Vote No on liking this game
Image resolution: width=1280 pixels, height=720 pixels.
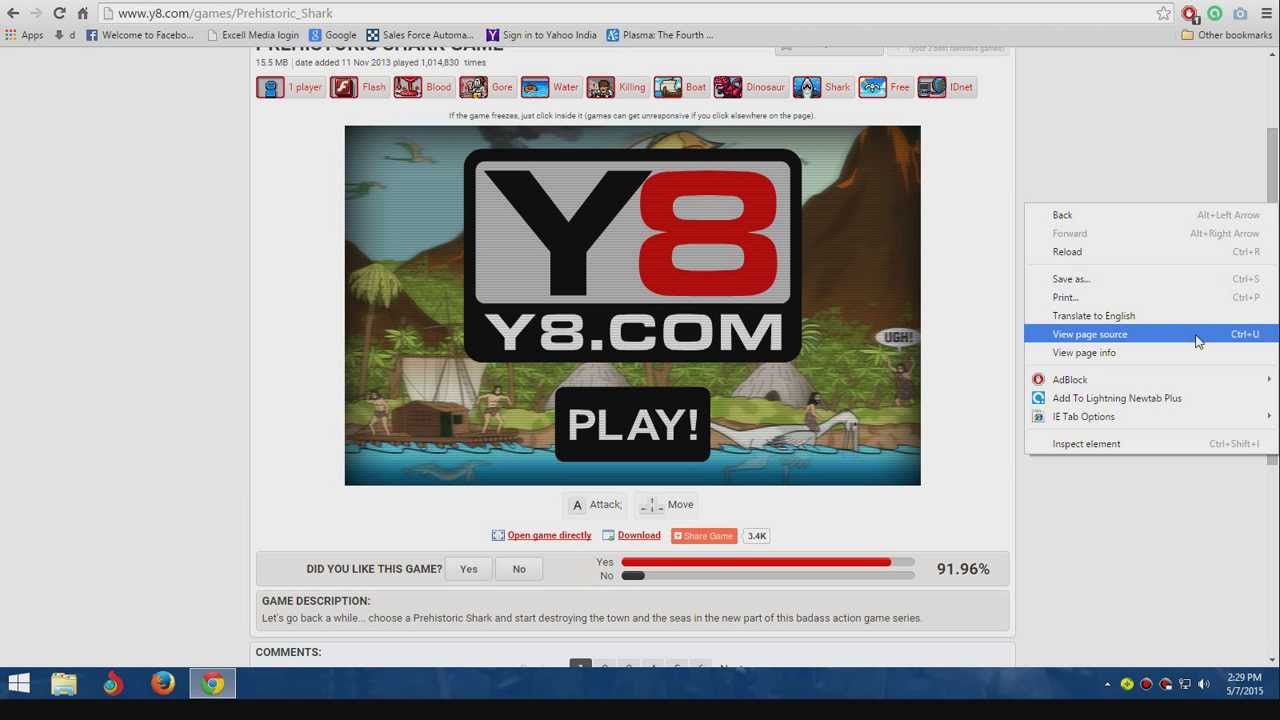coord(519,569)
